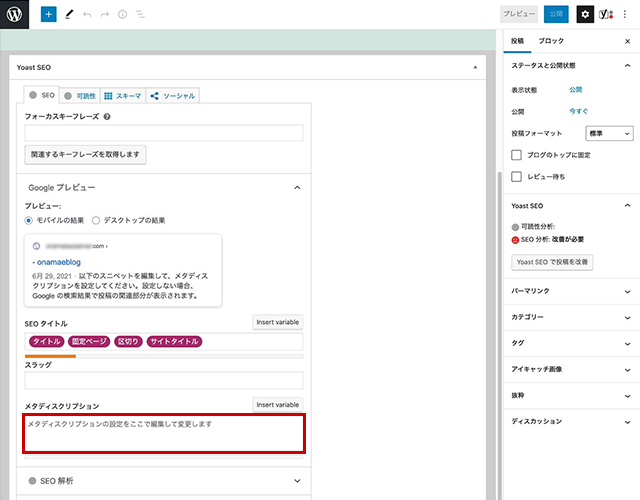The width and height of the screenshot is (640, 500).
Task: Switch to the Schema tab
Action: (123, 96)
